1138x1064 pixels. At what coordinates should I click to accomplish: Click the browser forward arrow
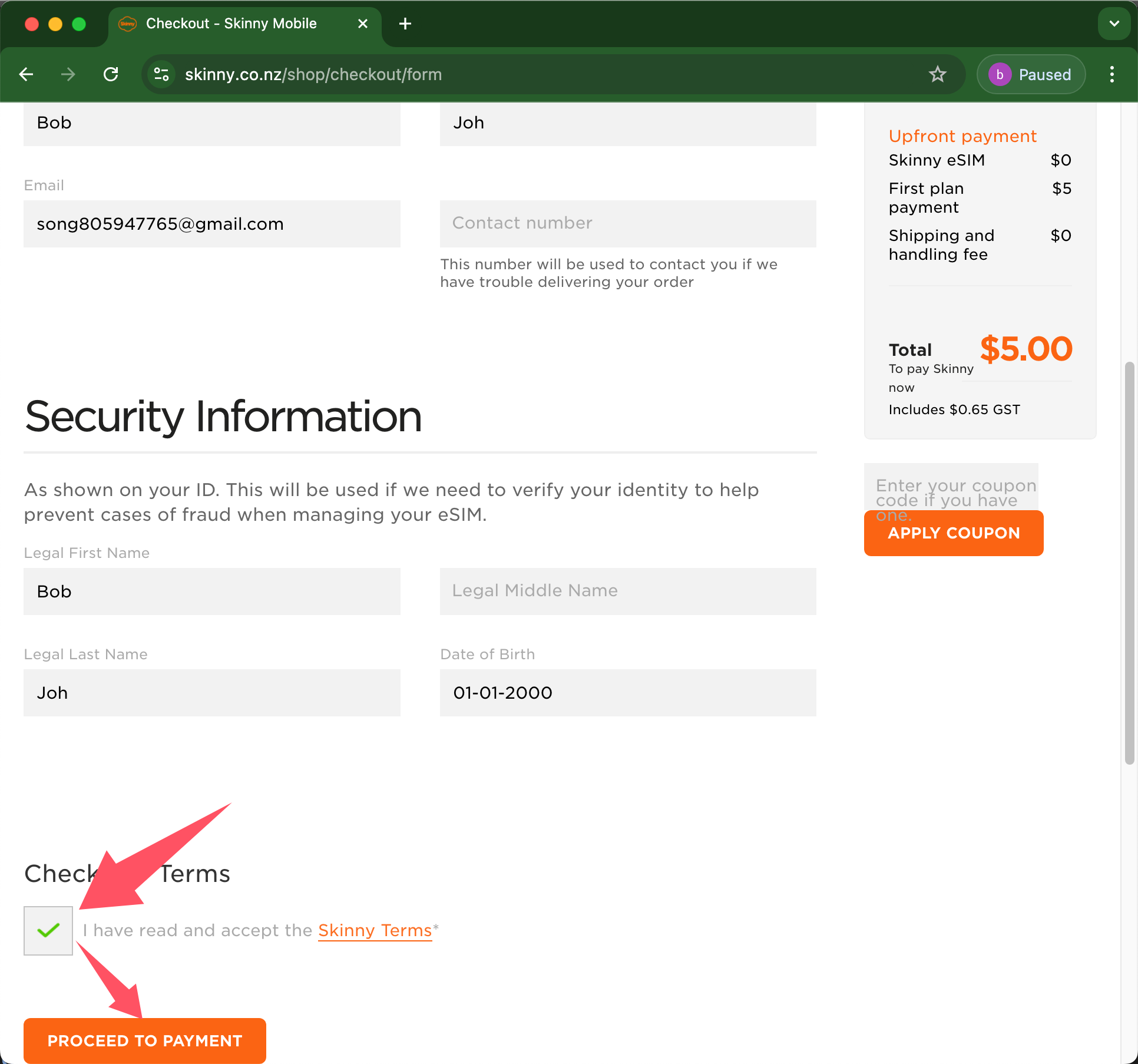[68, 74]
